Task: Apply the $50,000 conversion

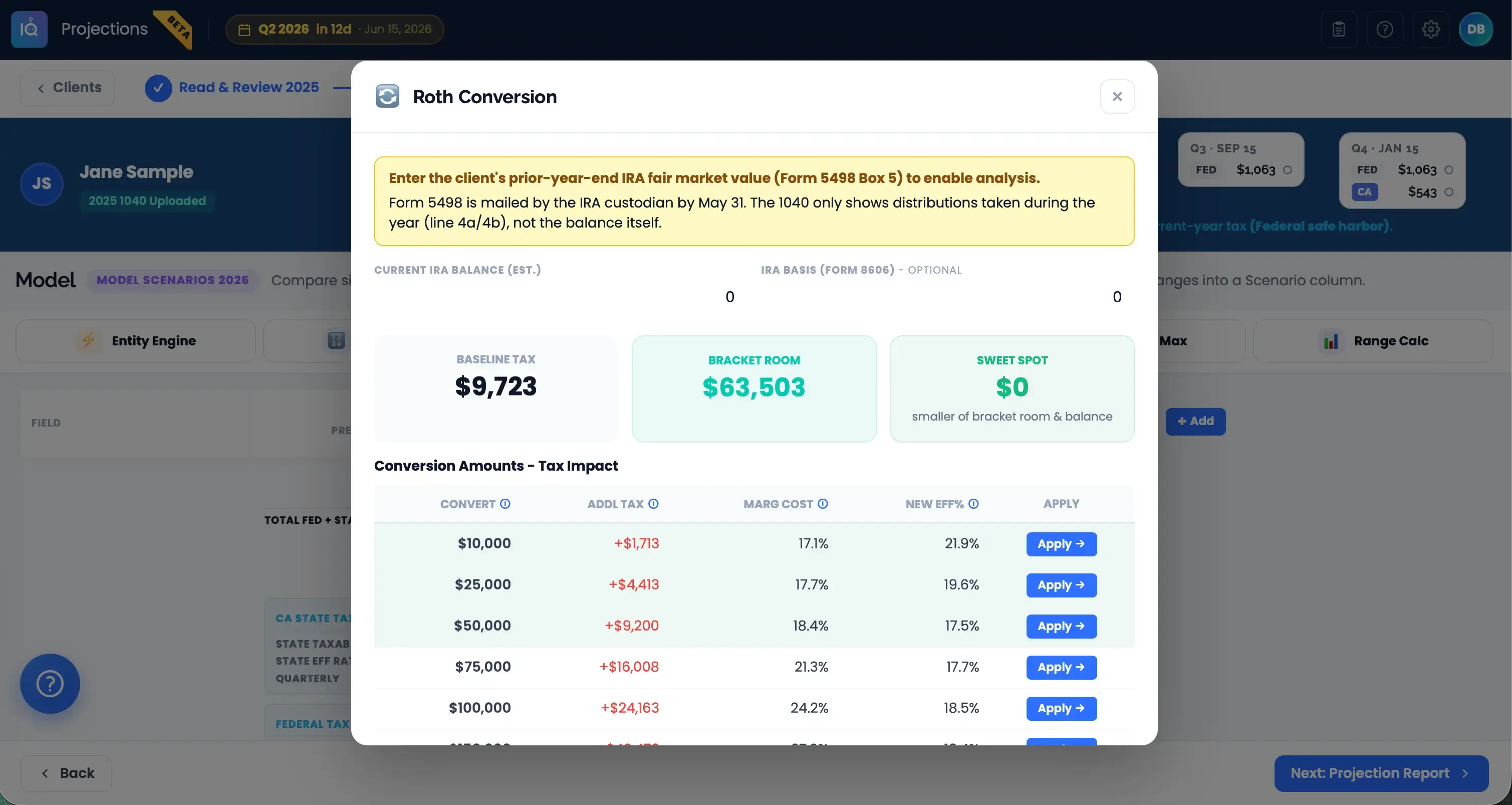Action: [1061, 626]
